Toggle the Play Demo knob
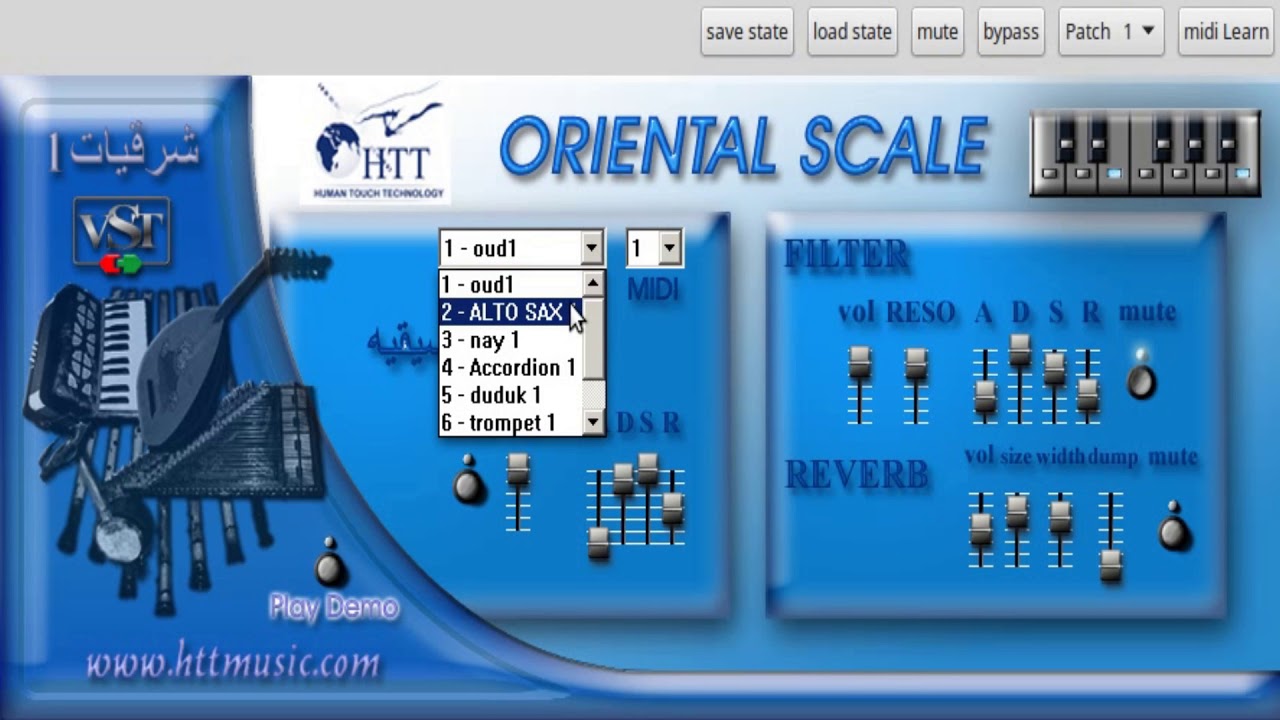Viewport: 1280px width, 720px height. (331, 564)
